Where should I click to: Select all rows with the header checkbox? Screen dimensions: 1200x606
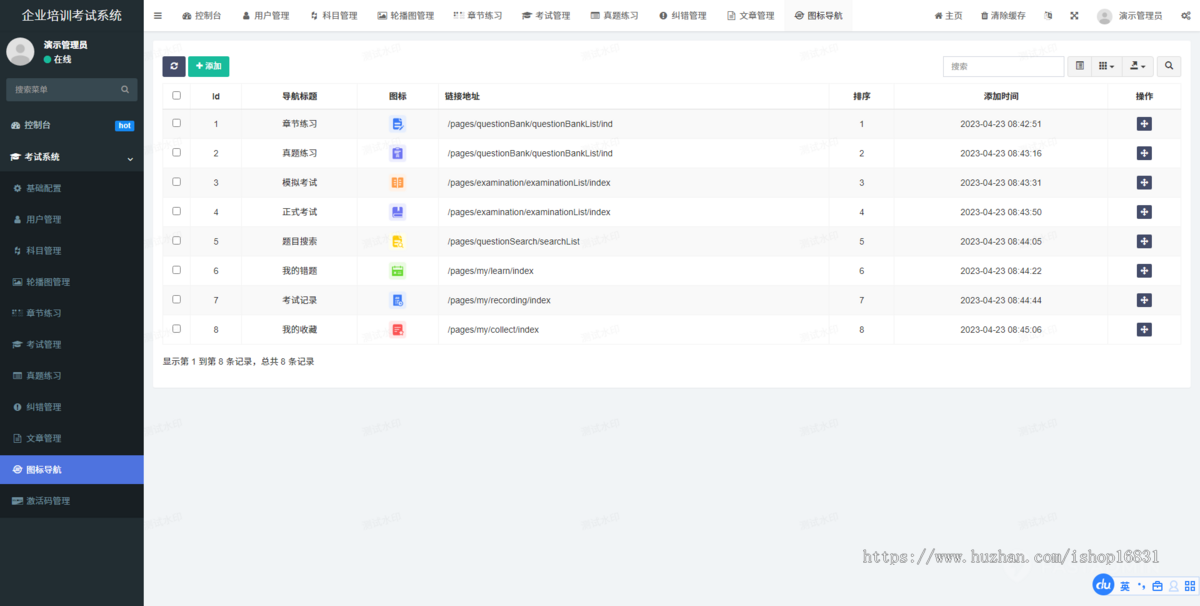pyautogui.click(x=177, y=94)
